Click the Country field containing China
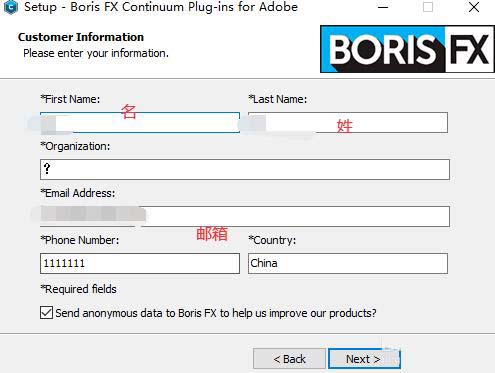 click(348, 263)
